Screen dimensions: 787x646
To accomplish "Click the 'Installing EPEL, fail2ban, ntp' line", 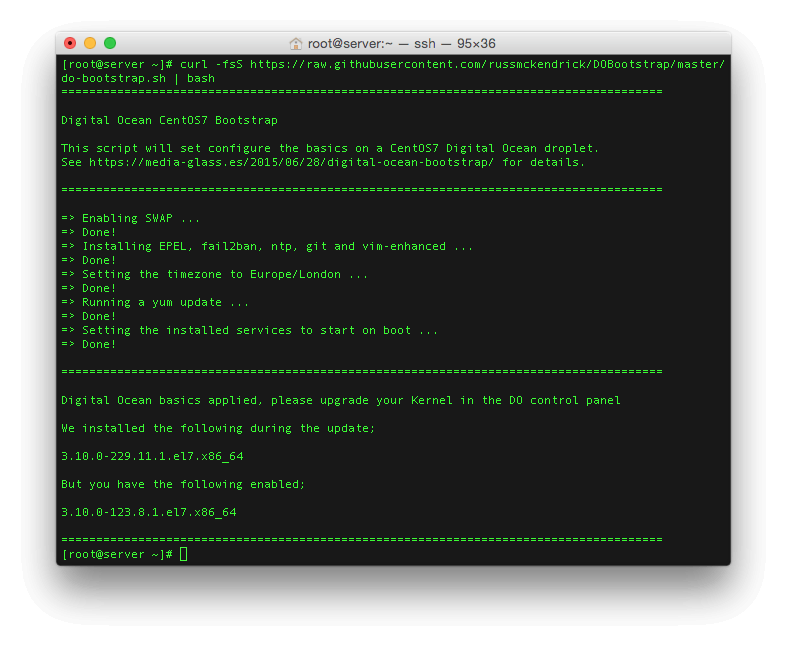I will 267,246.
